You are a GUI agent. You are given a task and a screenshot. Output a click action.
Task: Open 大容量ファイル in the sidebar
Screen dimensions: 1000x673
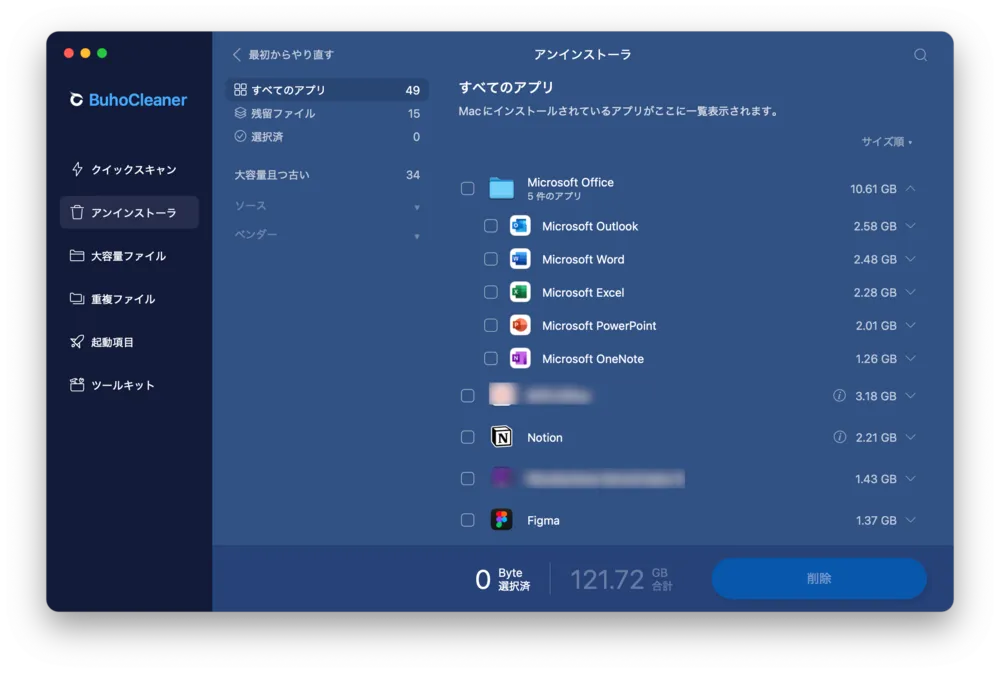coord(129,256)
